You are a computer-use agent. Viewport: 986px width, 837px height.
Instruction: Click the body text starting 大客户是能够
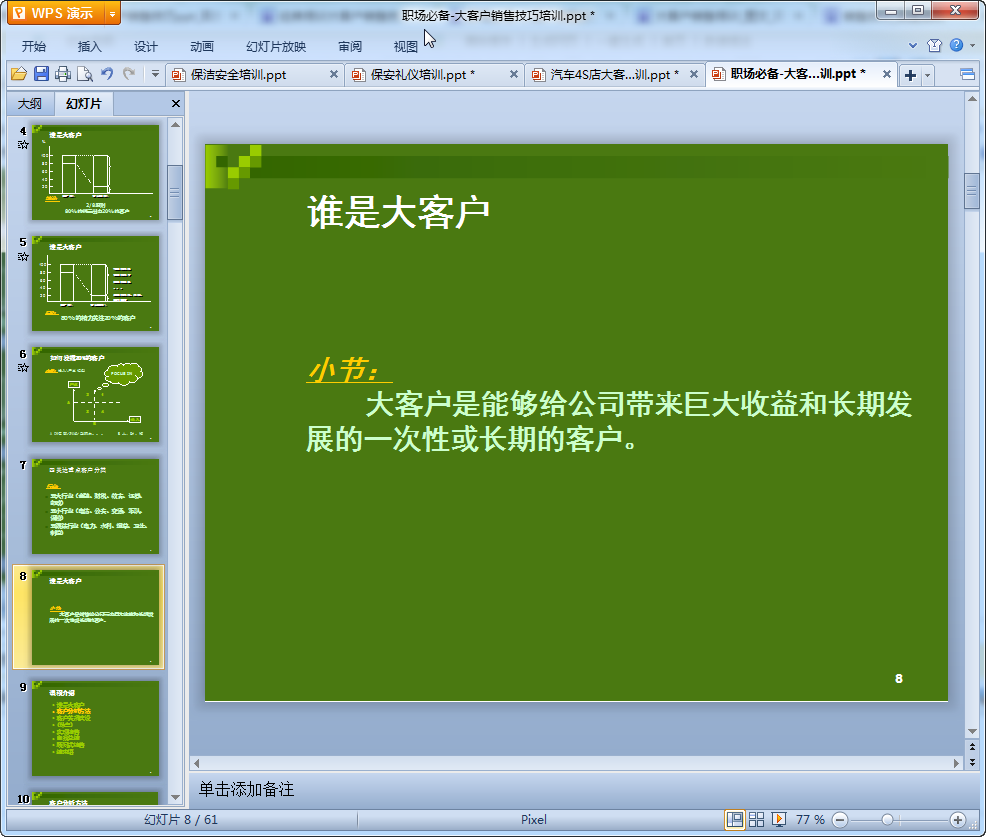coord(609,421)
